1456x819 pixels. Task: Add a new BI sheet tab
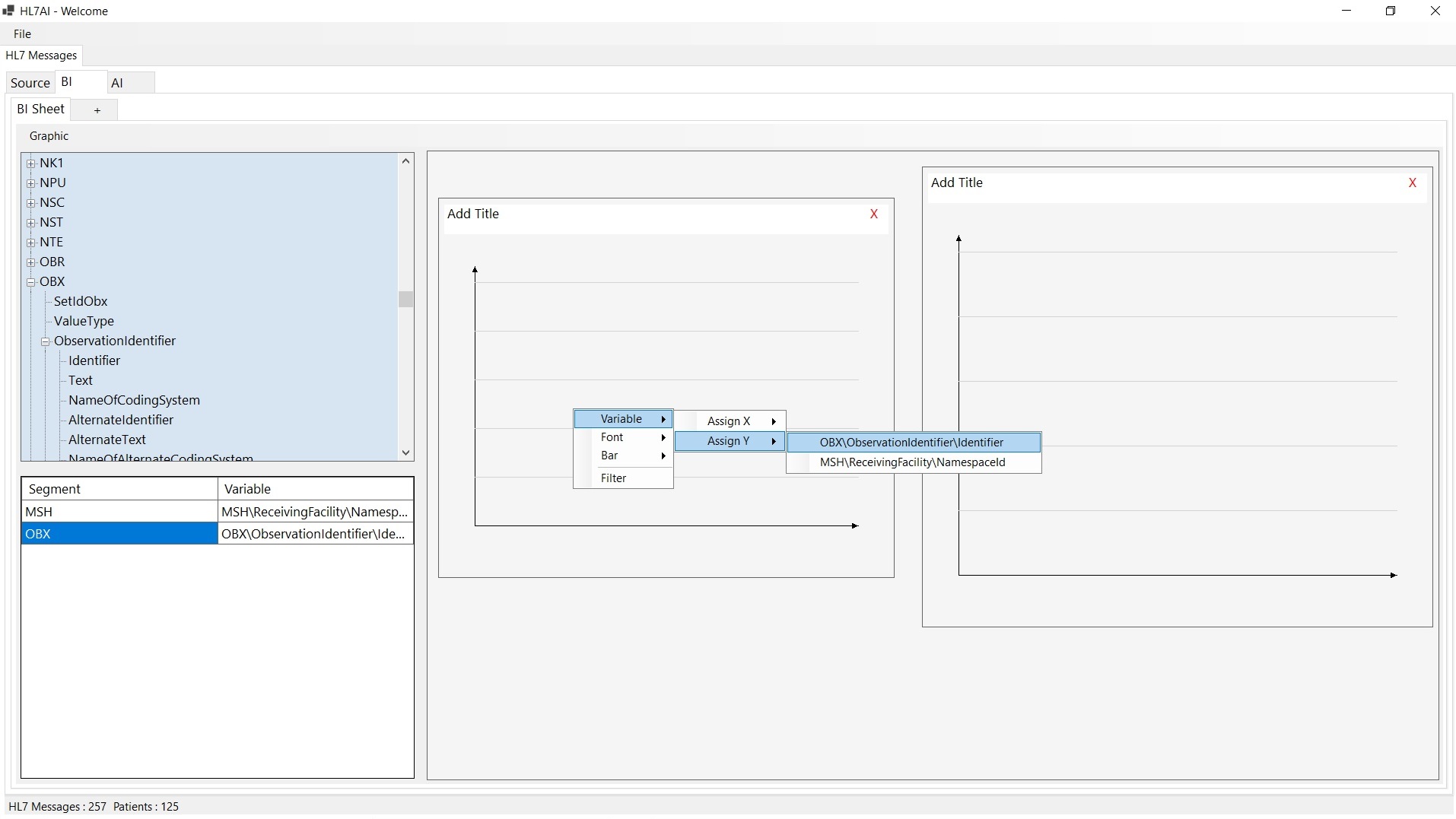click(97, 110)
